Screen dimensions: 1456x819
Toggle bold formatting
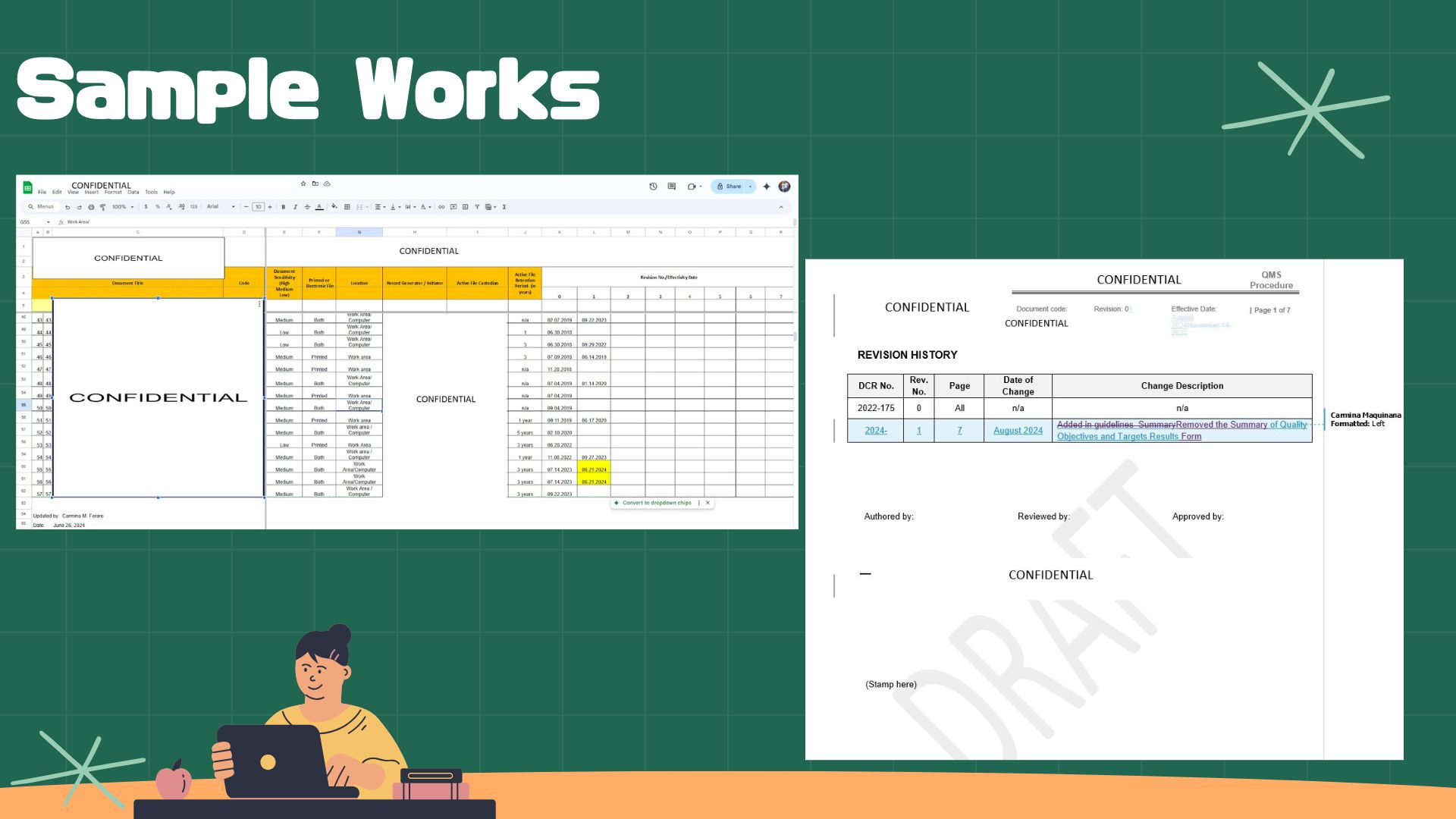point(284,207)
